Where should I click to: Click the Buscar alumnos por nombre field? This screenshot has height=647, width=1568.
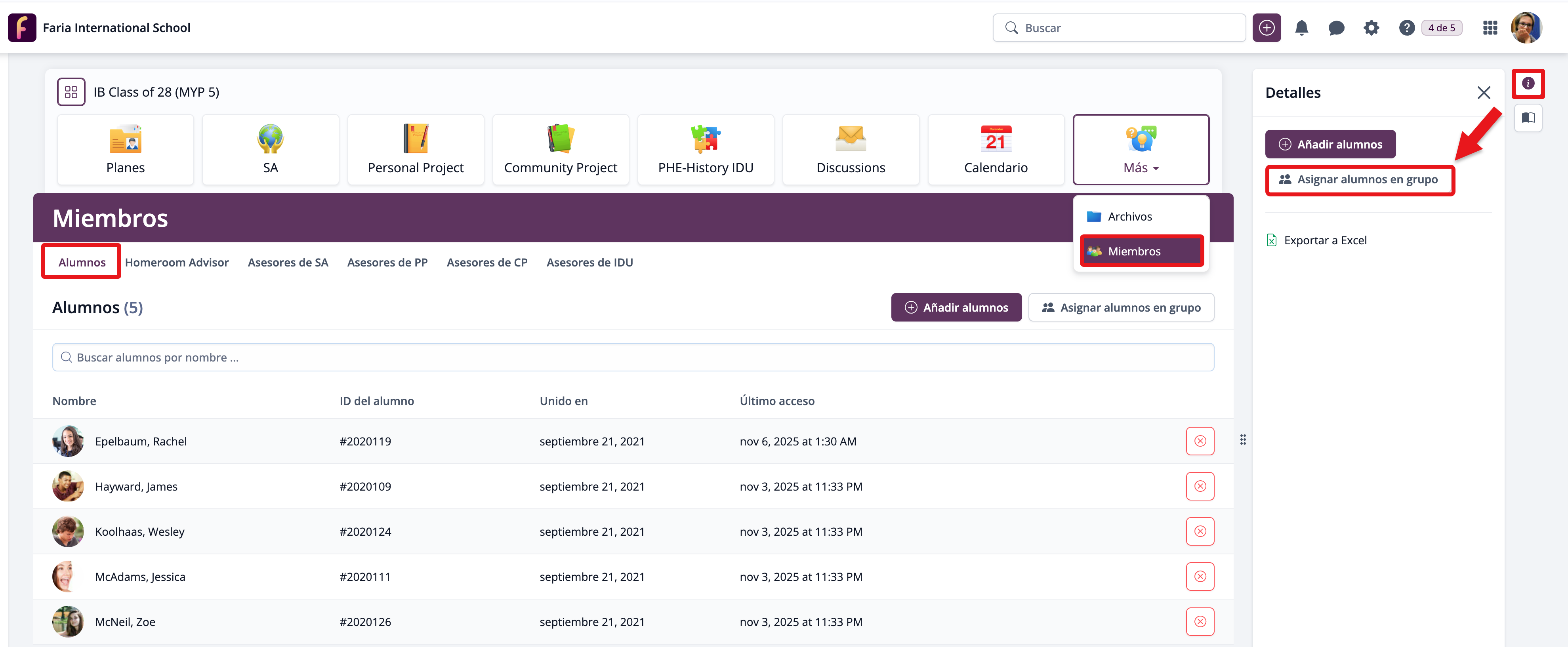tap(633, 357)
